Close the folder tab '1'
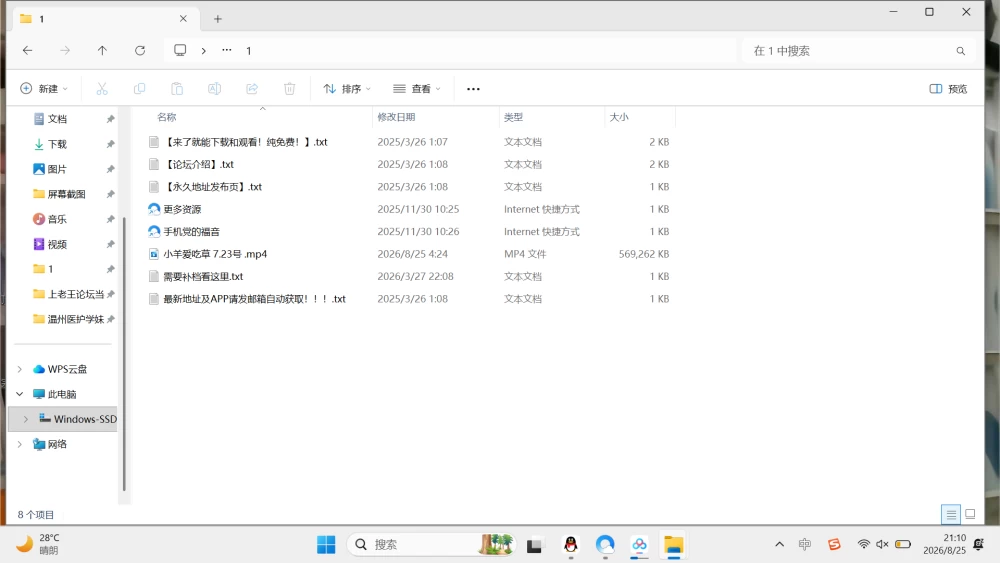 click(x=183, y=18)
